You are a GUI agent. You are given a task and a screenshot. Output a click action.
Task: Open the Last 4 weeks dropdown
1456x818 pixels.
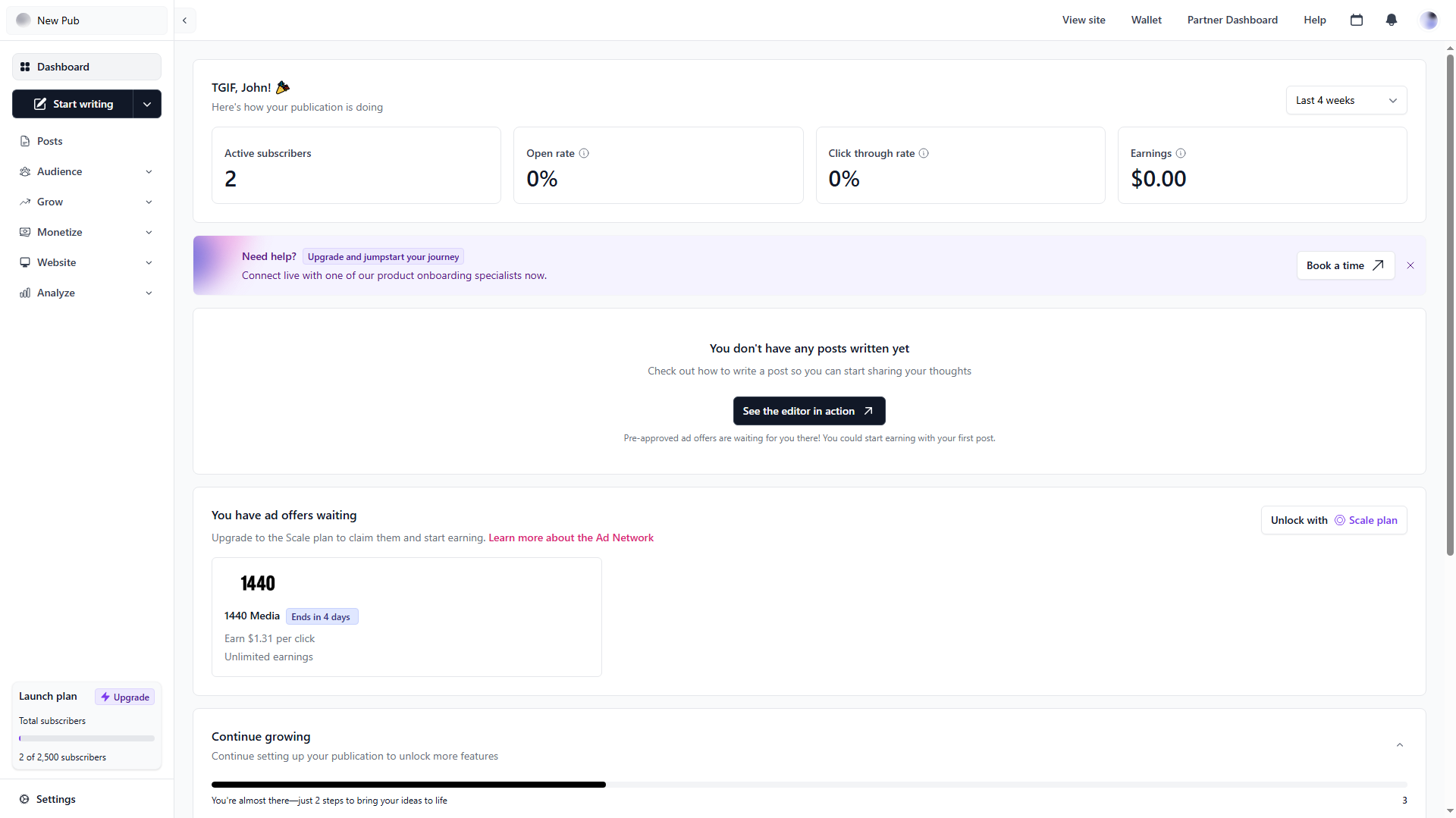pyautogui.click(x=1346, y=100)
